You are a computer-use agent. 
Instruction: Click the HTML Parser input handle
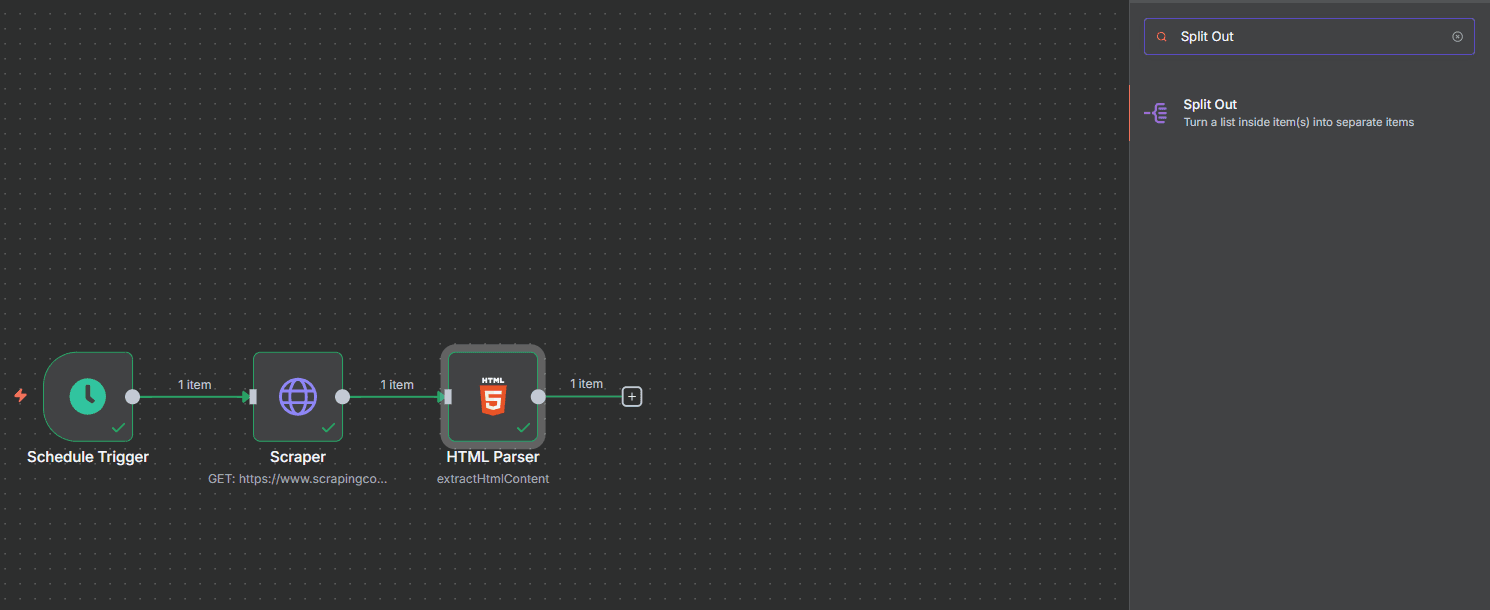(448, 396)
